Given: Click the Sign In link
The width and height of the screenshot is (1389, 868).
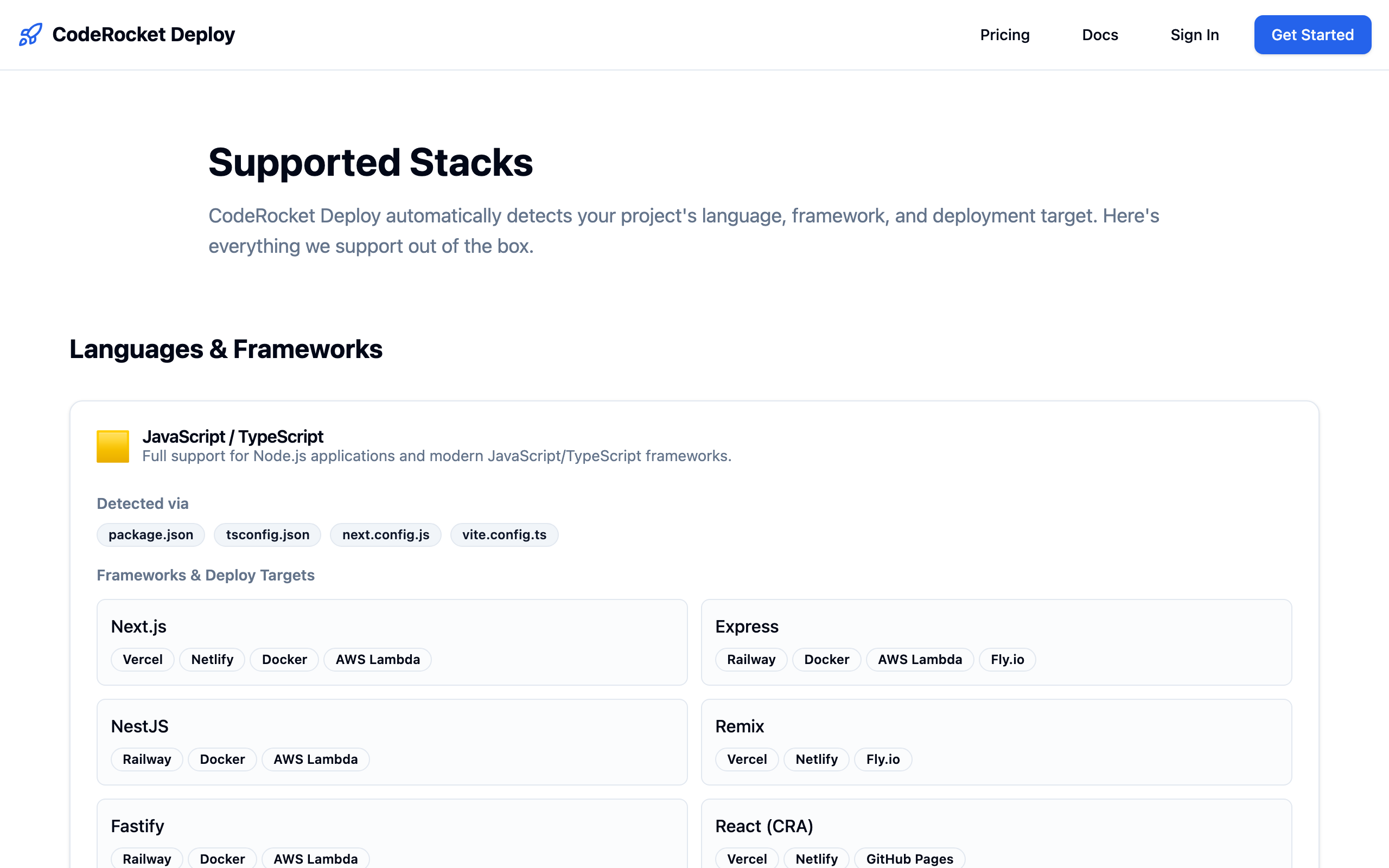Looking at the screenshot, I should pyautogui.click(x=1194, y=34).
